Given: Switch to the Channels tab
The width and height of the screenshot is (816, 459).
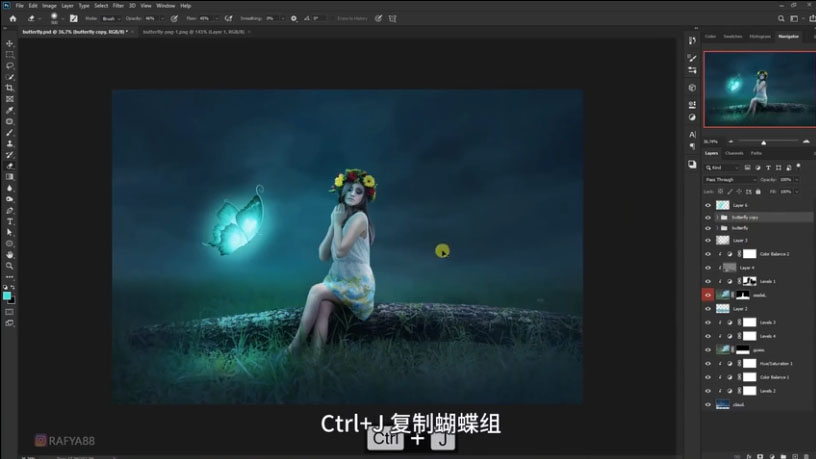Looking at the screenshot, I should click(734, 153).
